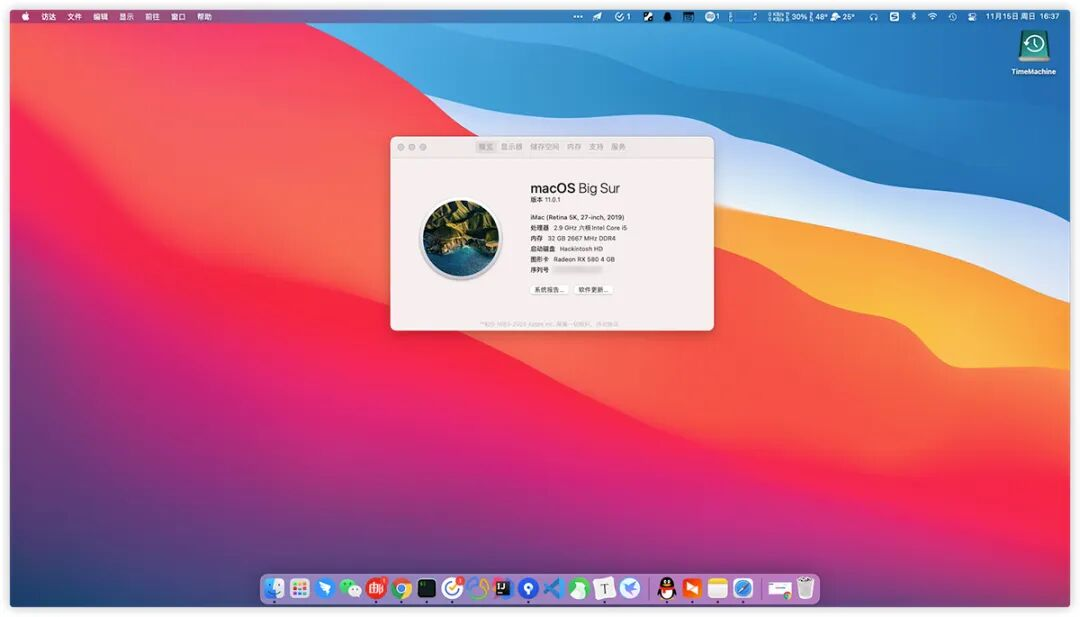
Task: Switch to the 支持 (Support) tab
Action: point(596,147)
